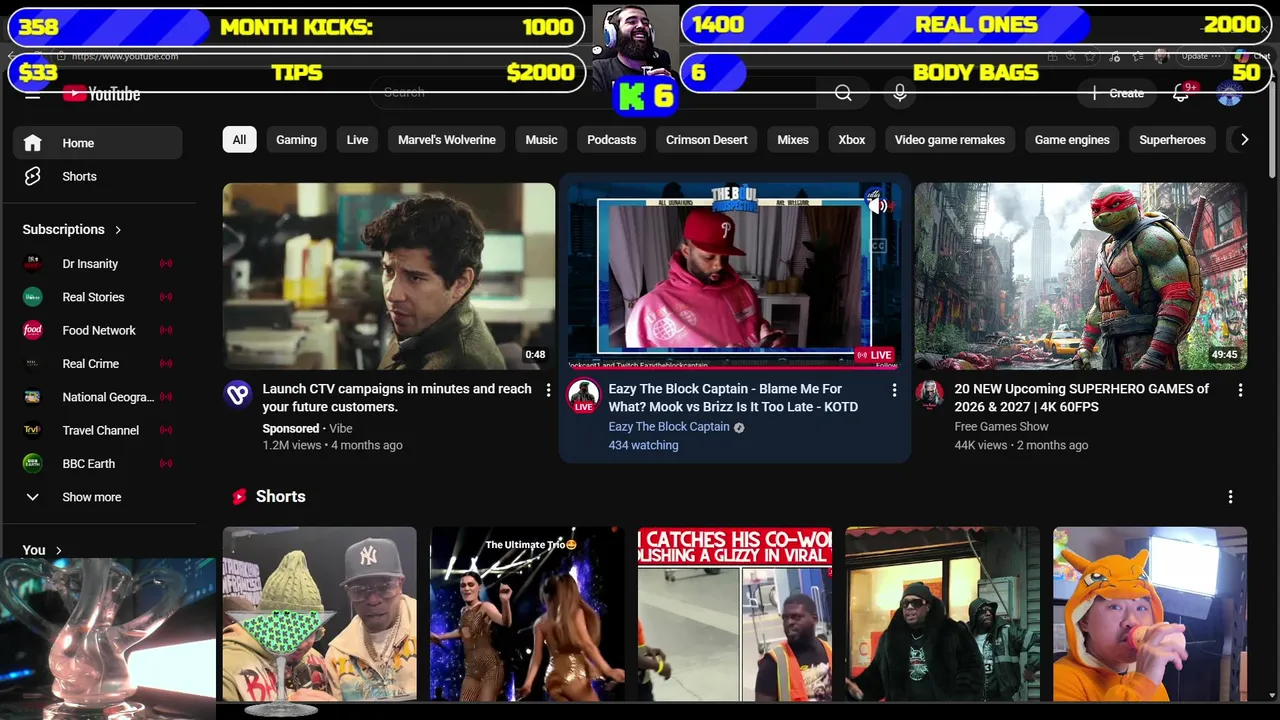Open the National Geographic channel avatar
Image resolution: width=1280 pixels, height=720 pixels.
33,397
